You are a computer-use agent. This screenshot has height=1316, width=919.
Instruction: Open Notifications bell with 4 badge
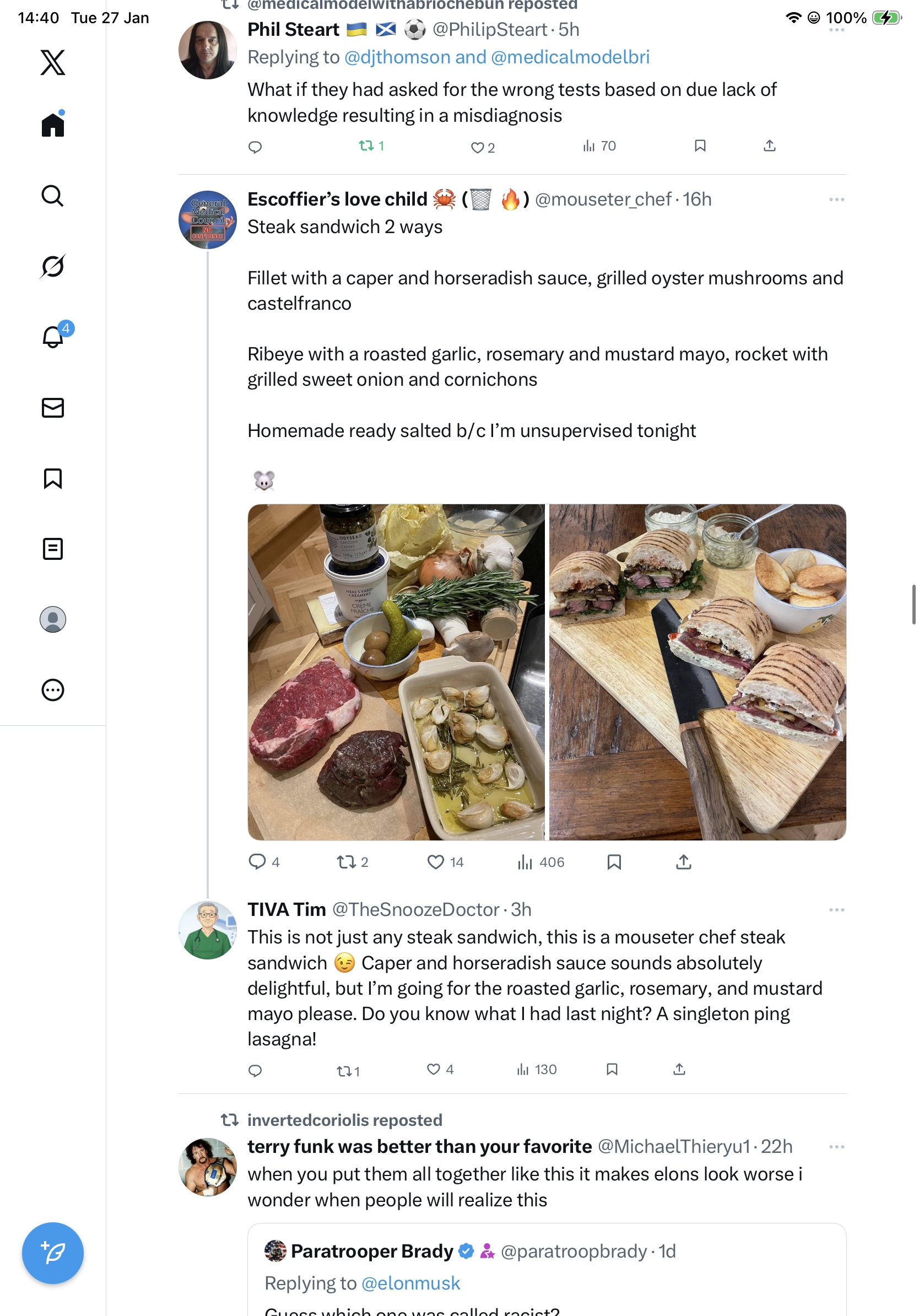pyautogui.click(x=53, y=337)
